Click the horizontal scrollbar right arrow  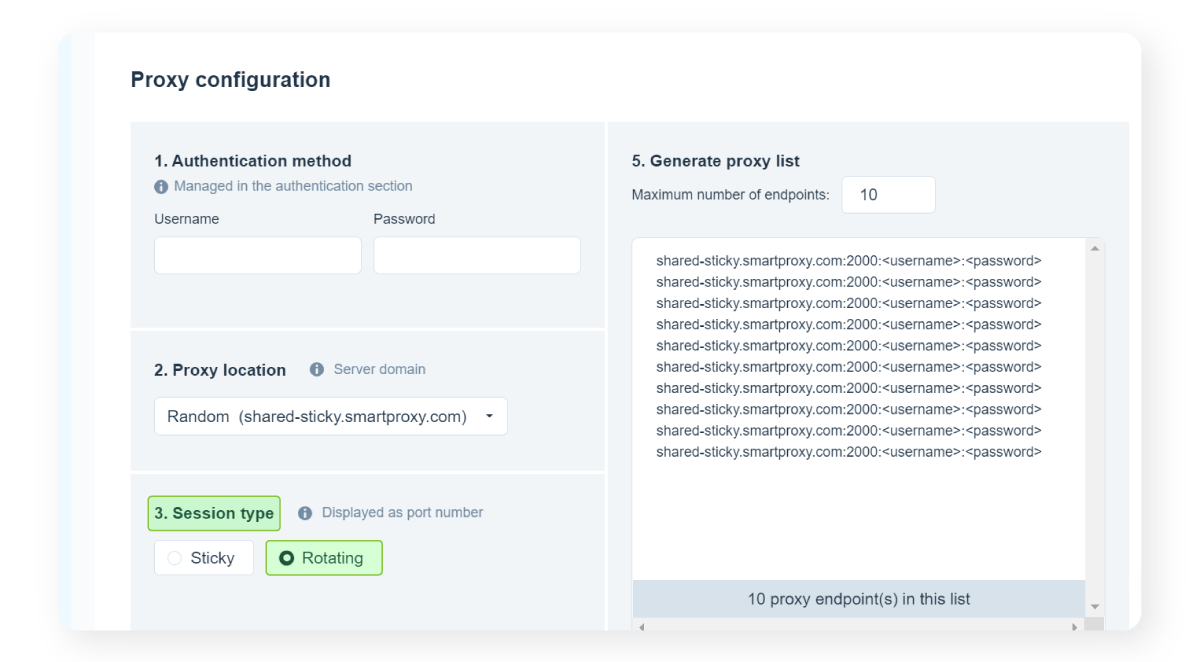pos(1075,627)
